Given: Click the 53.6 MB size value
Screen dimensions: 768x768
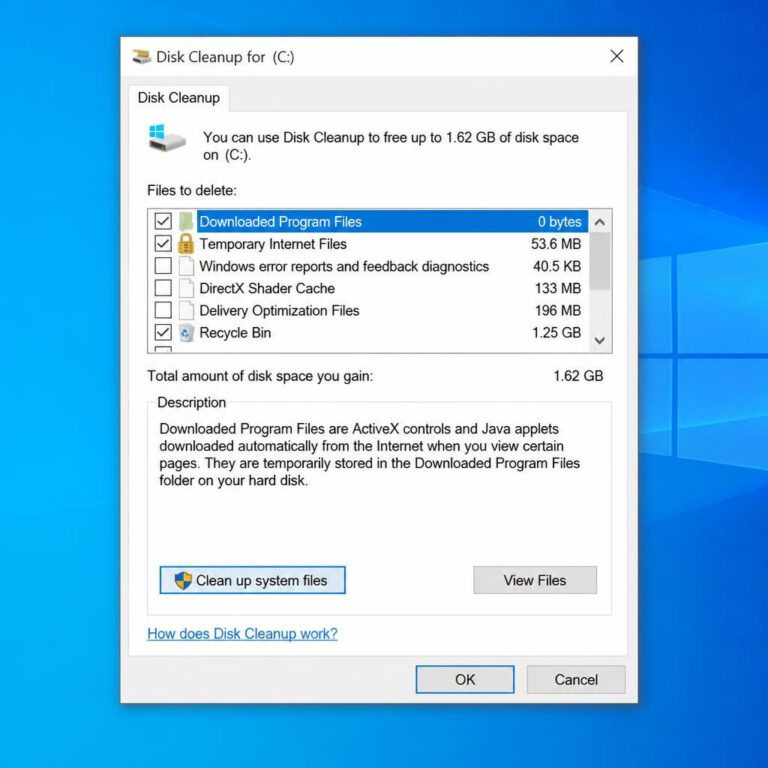Looking at the screenshot, I should pyautogui.click(x=556, y=244).
